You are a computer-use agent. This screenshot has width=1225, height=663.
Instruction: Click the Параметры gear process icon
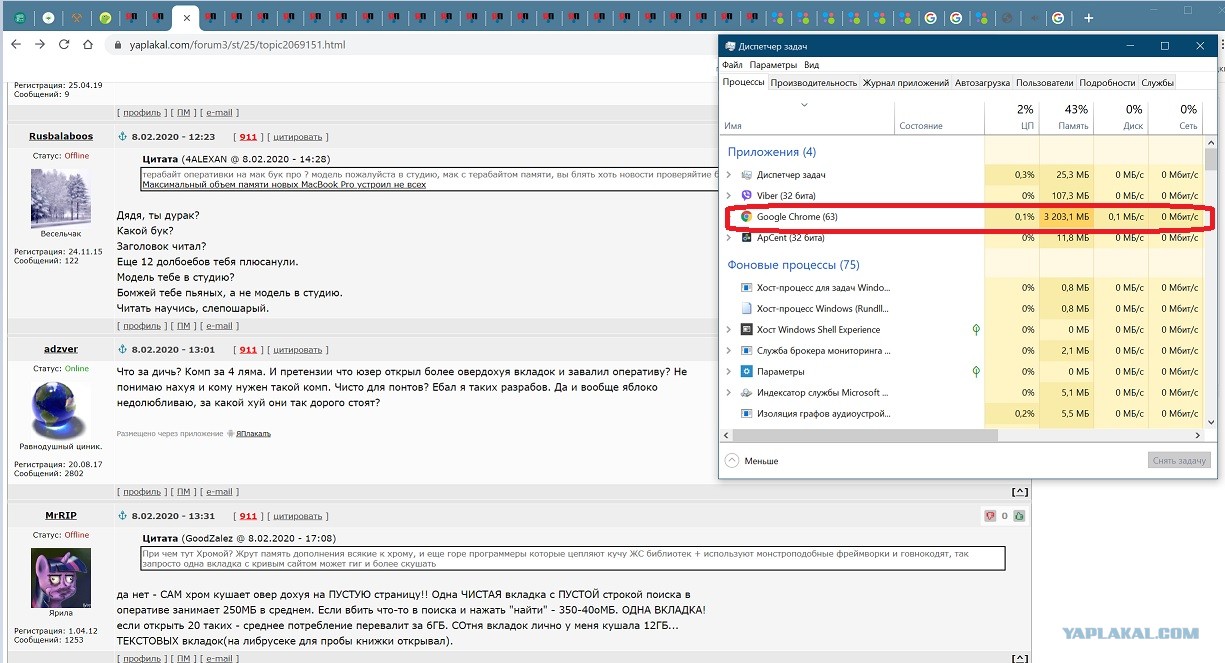746,371
